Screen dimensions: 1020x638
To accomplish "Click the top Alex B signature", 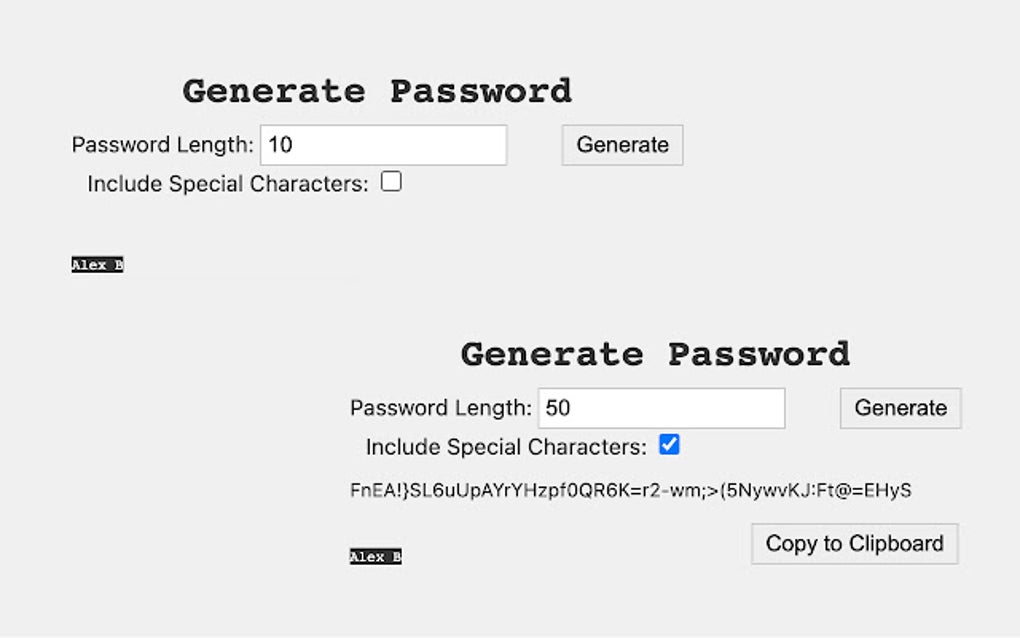I will 96,264.
